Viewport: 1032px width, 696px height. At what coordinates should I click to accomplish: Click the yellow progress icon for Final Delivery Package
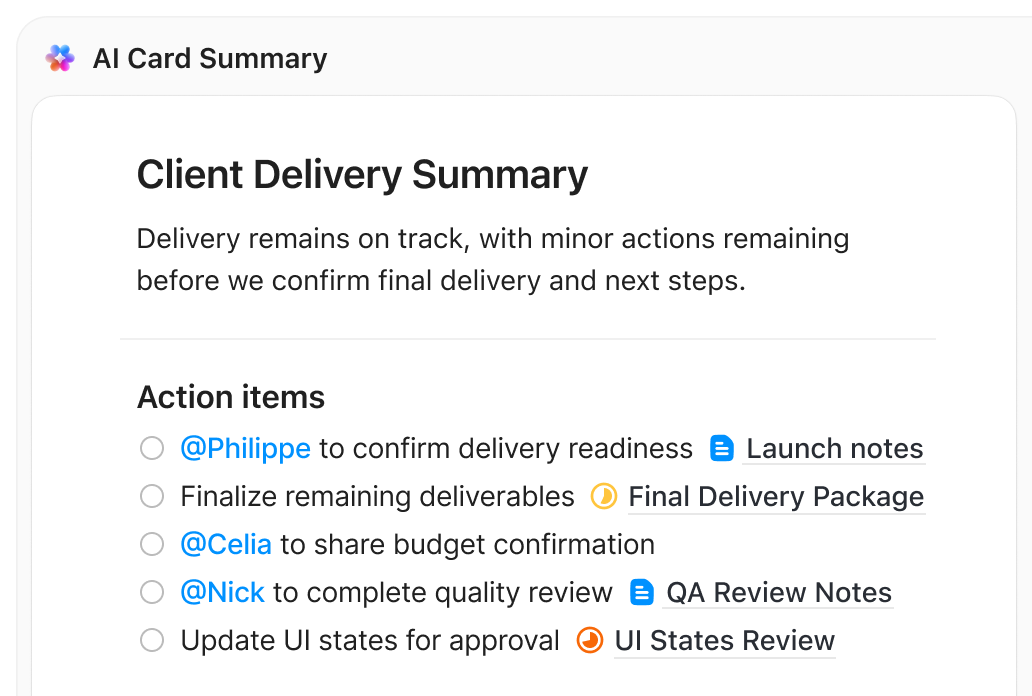tap(604, 496)
